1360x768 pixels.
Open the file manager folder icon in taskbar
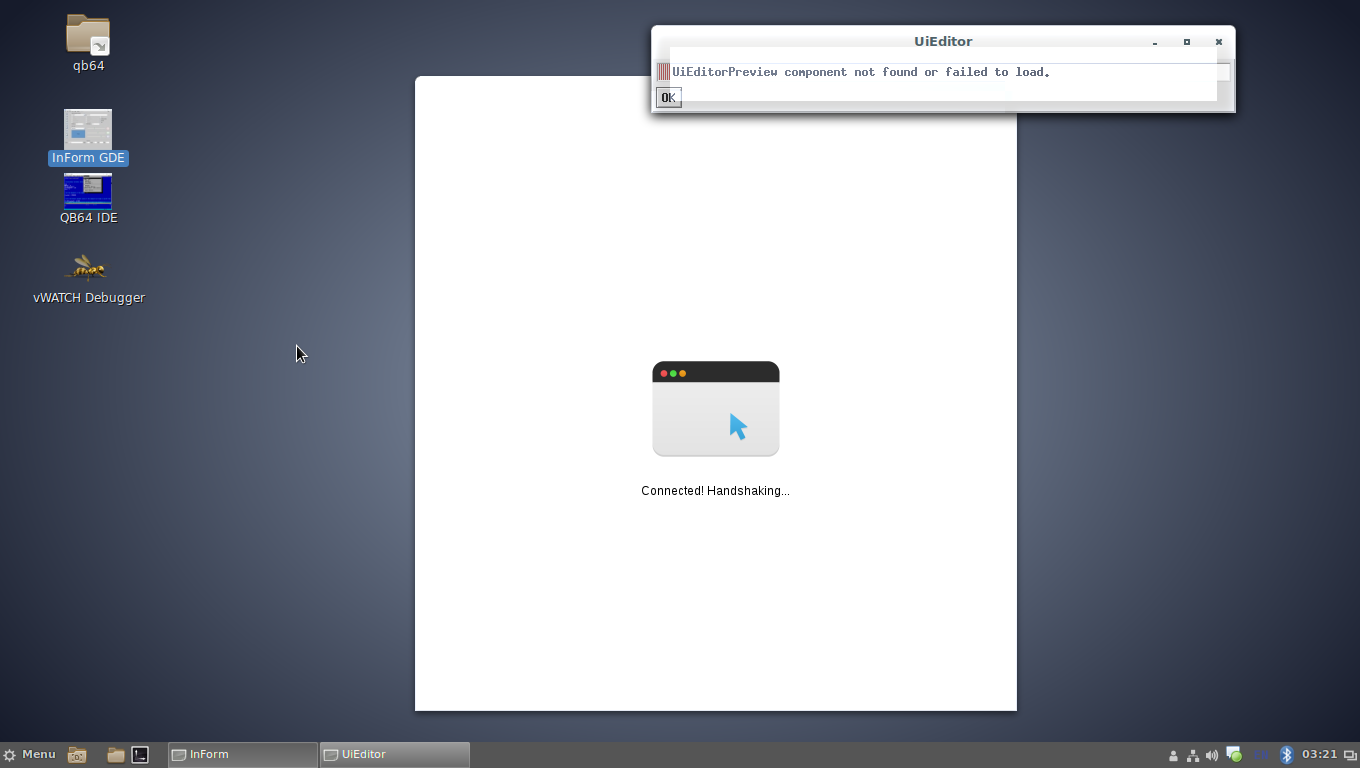[x=116, y=755]
